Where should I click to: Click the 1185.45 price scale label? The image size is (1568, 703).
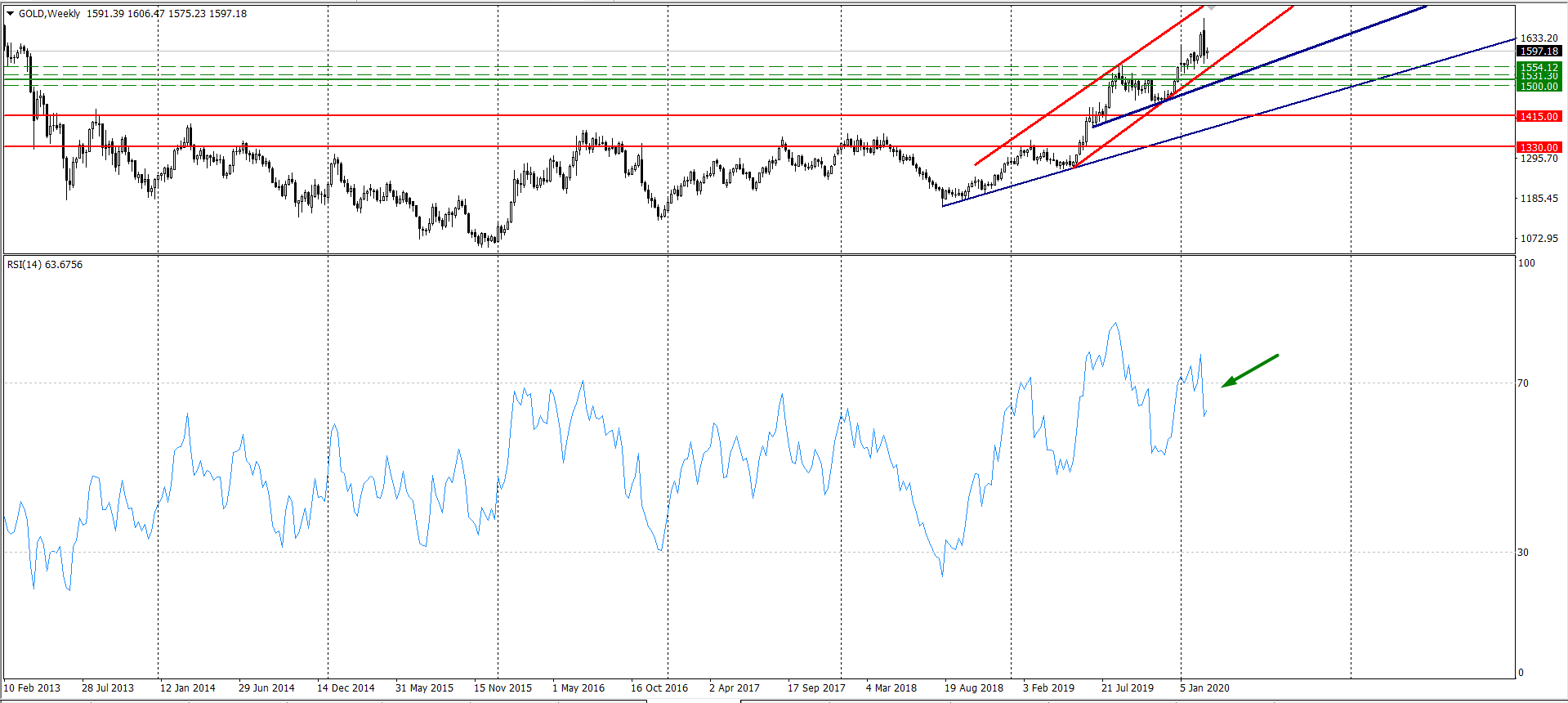point(1539,199)
